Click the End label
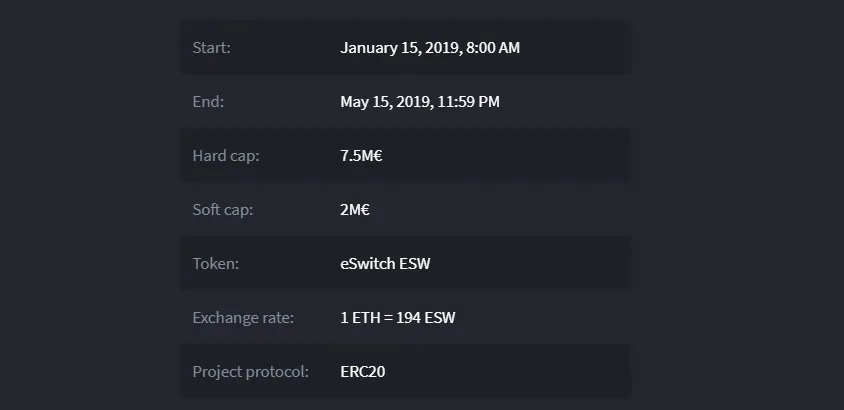Screen dimensions: 844x410 tap(208, 102)
